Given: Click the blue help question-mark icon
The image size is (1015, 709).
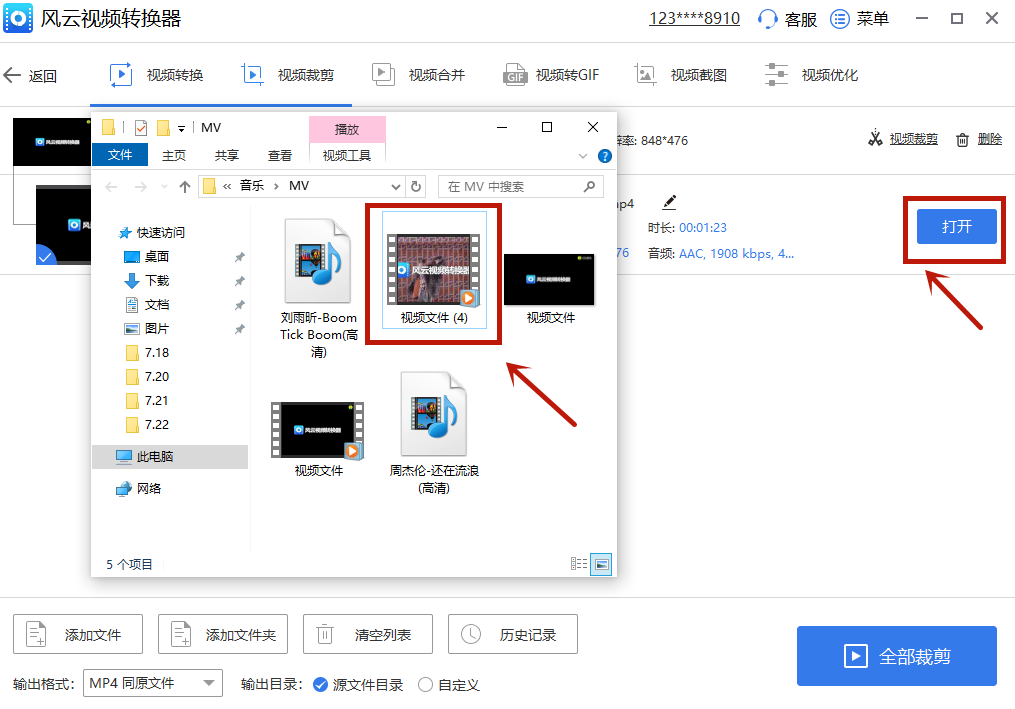Looking at the screenshot, I should (x=605, y=156).
